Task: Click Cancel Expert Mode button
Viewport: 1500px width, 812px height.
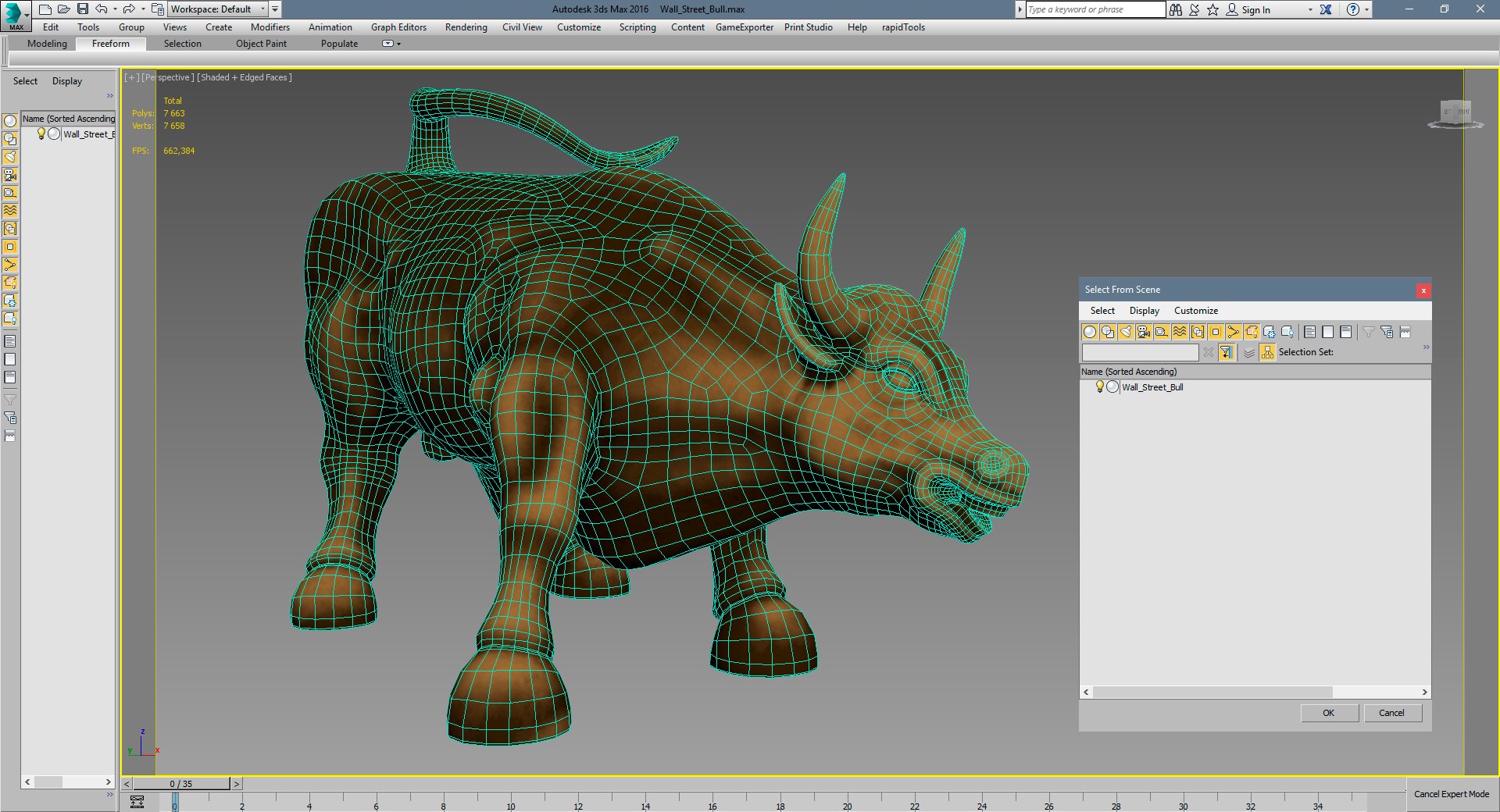Action: pos(1452,794)
